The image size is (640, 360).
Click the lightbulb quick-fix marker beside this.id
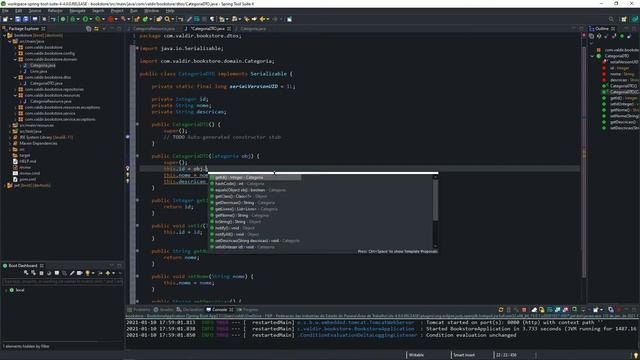coord(127,169)
